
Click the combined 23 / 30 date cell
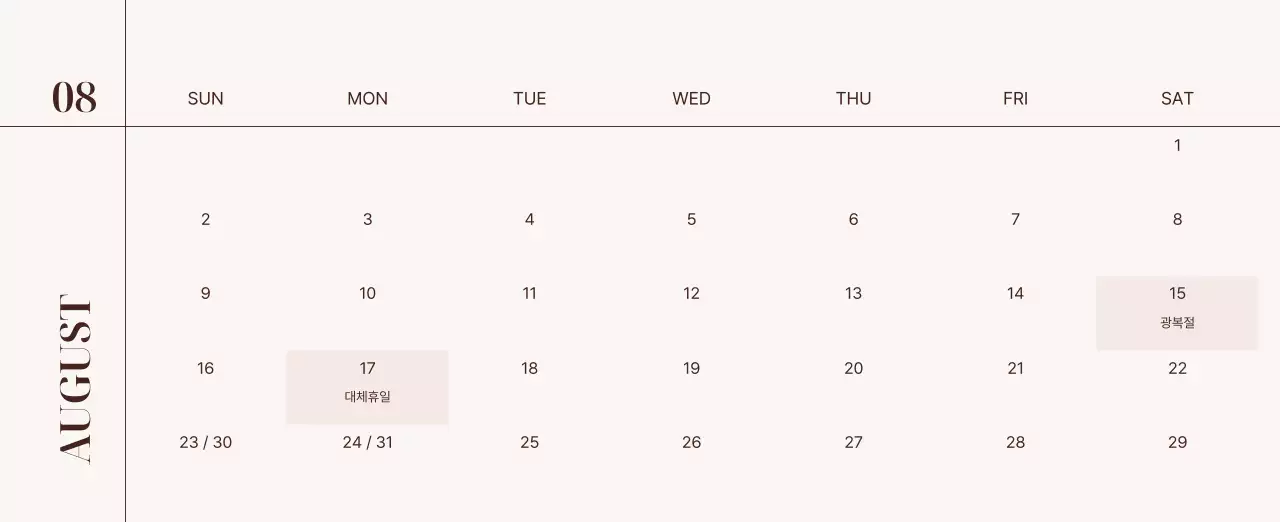pyautogui.click(x=205, y=442)
